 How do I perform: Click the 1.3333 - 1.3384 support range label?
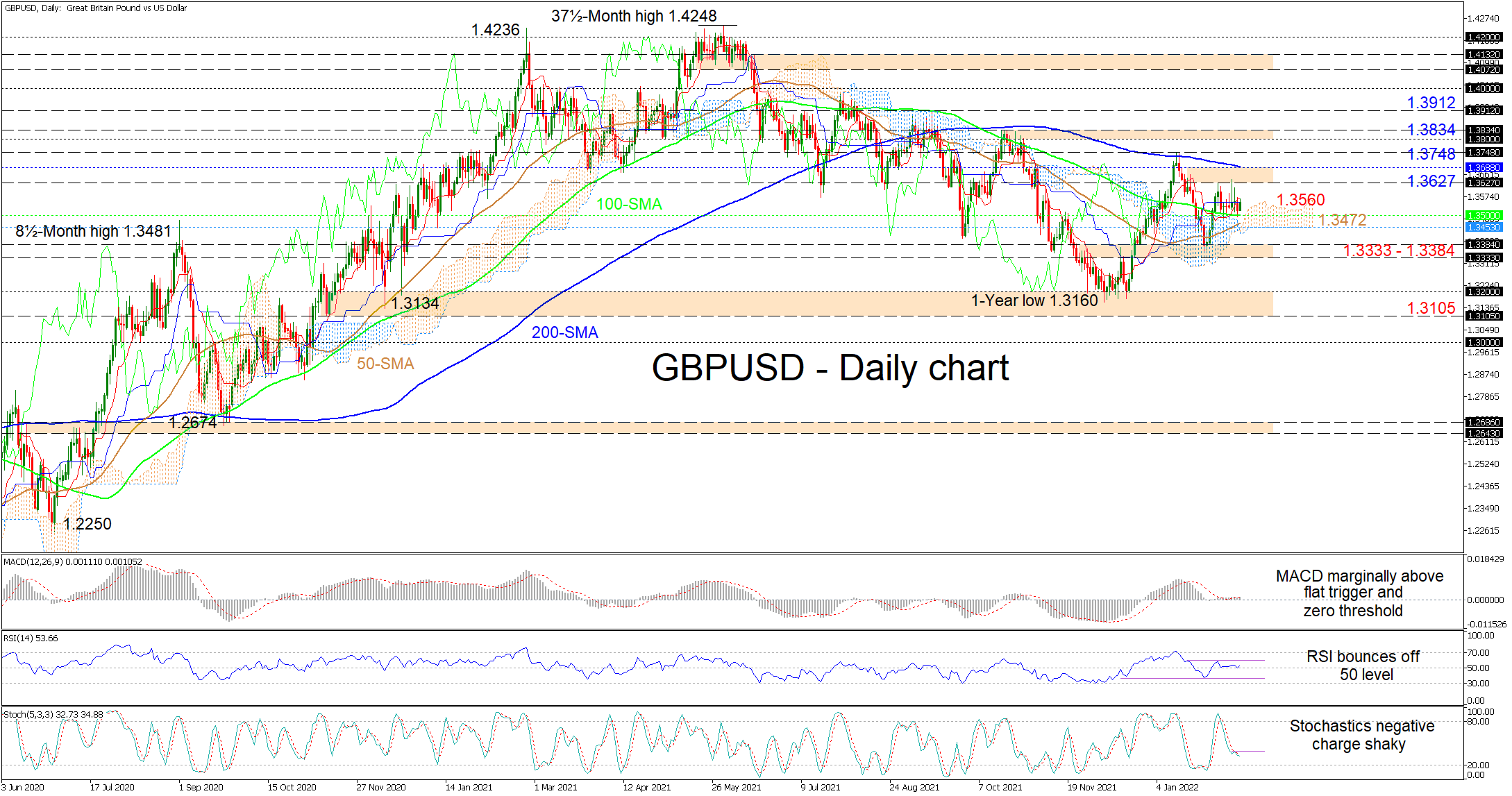click(1398, 251)
